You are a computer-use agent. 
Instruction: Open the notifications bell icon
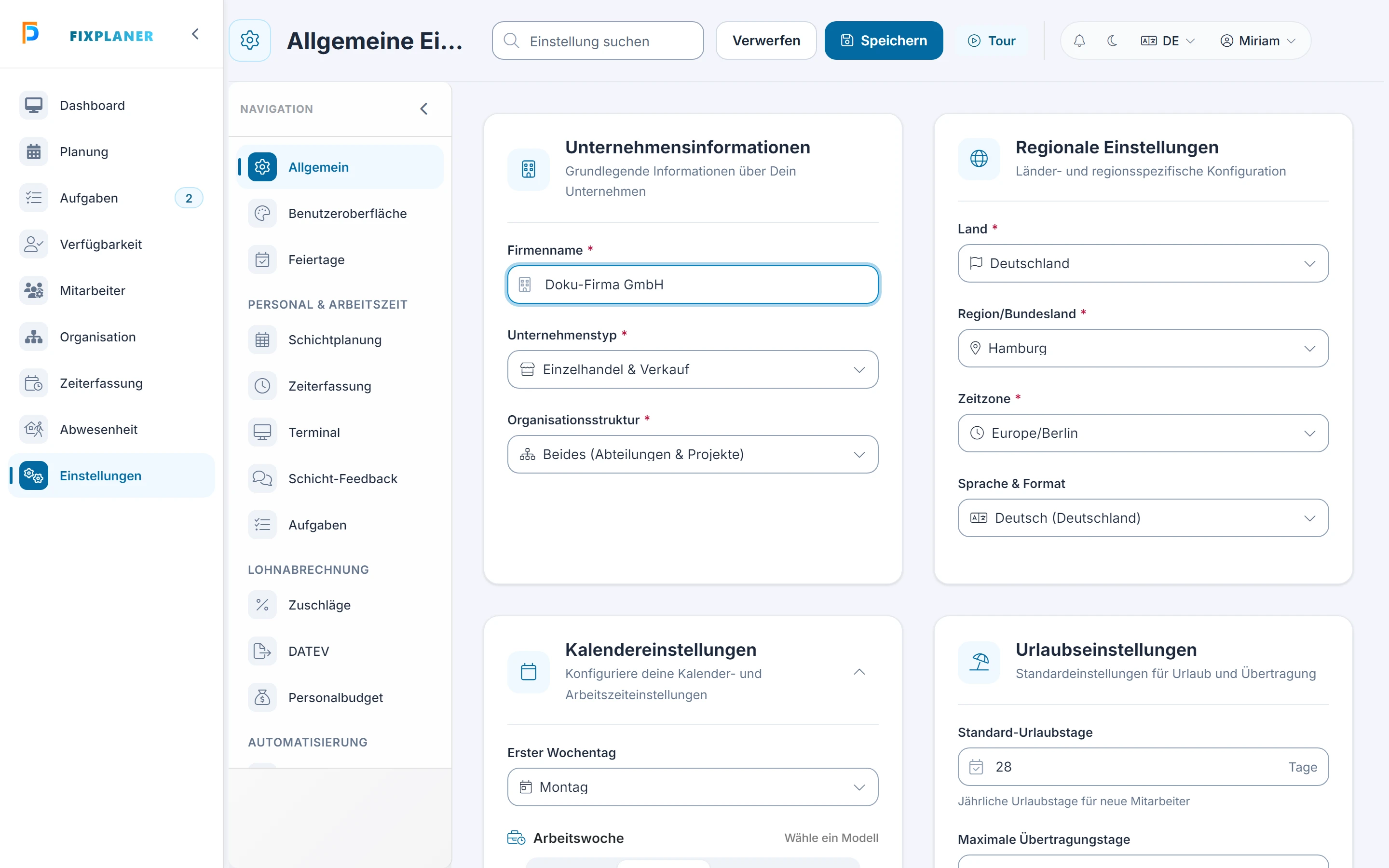tap(1079, 41)
